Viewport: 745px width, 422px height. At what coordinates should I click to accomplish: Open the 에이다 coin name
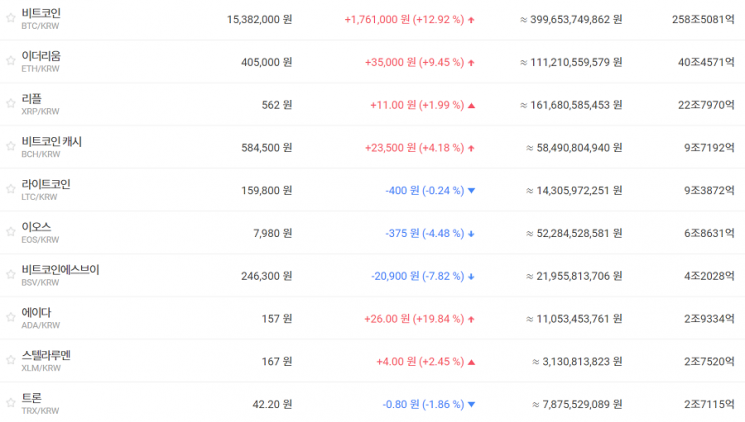pyautogui.click(x=36, y=313)
